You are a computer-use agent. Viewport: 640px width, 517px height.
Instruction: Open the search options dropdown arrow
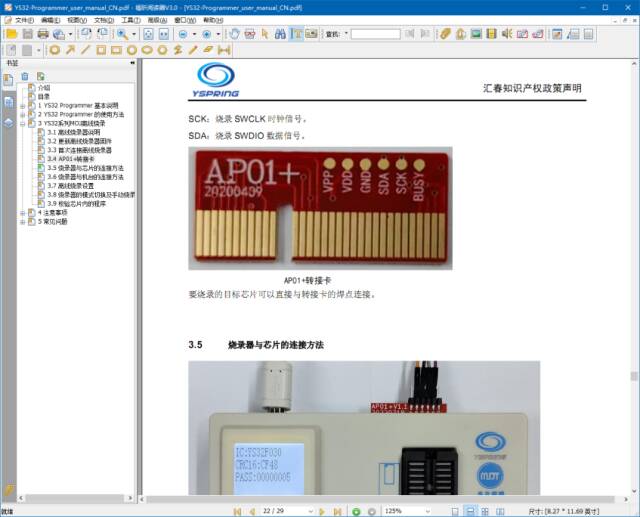(346, 33)
